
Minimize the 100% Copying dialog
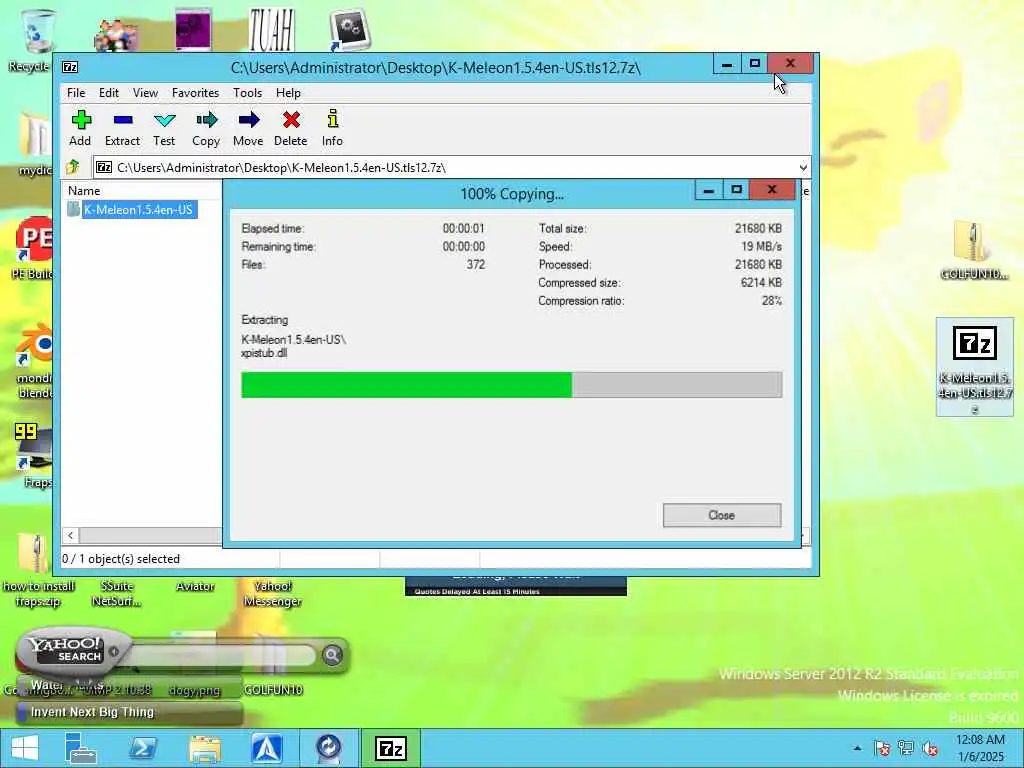point(709,191)
